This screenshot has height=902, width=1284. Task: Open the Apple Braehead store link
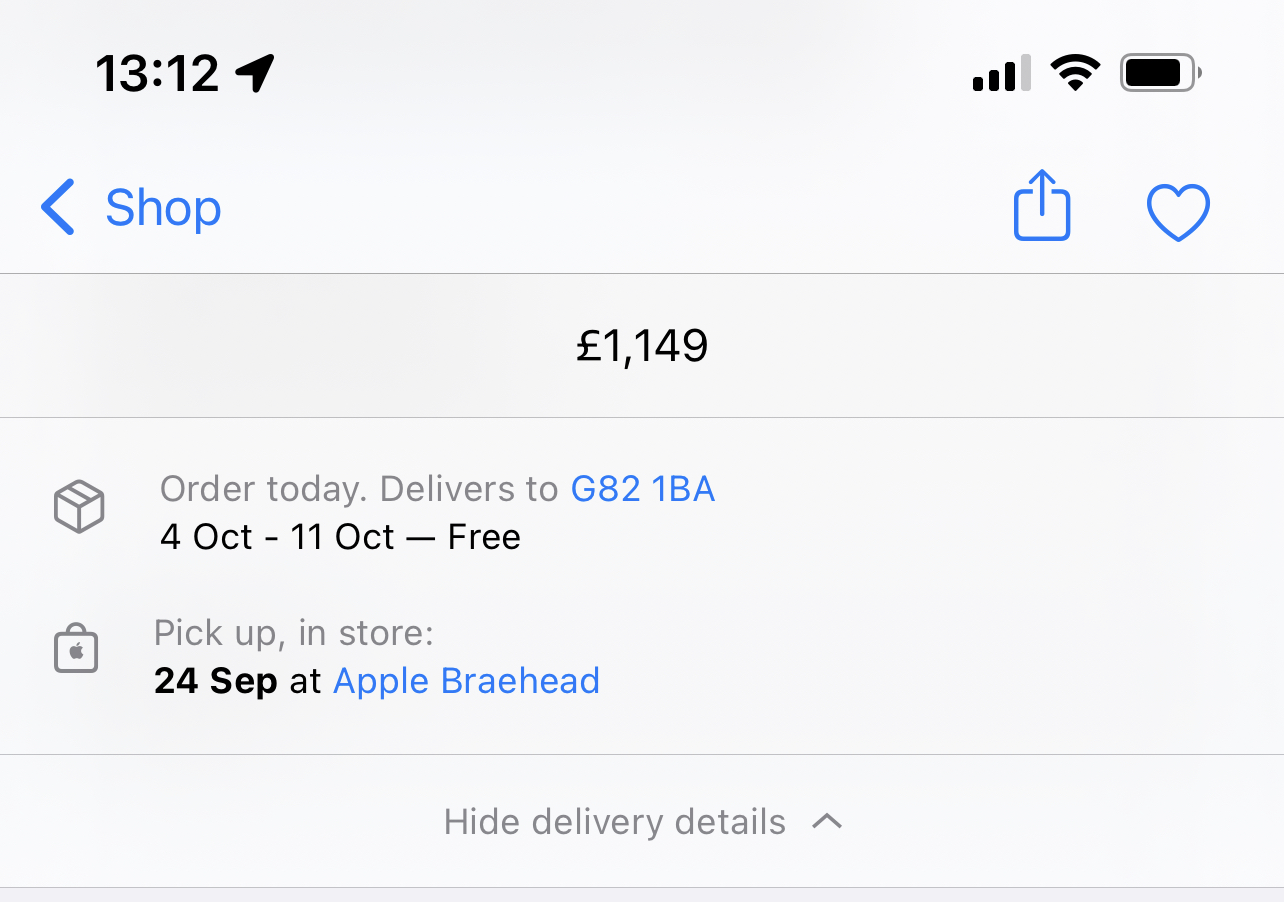tap(466, 681)
